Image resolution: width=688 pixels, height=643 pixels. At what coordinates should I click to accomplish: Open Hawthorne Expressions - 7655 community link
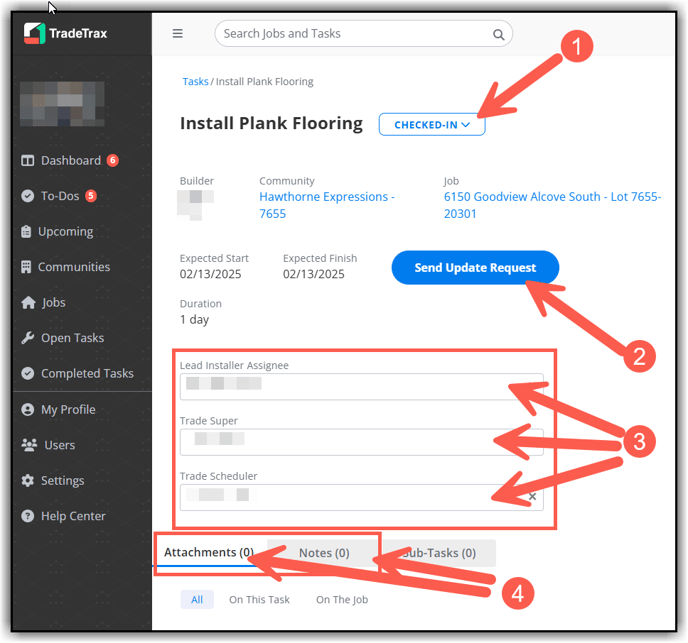point(327,205)
